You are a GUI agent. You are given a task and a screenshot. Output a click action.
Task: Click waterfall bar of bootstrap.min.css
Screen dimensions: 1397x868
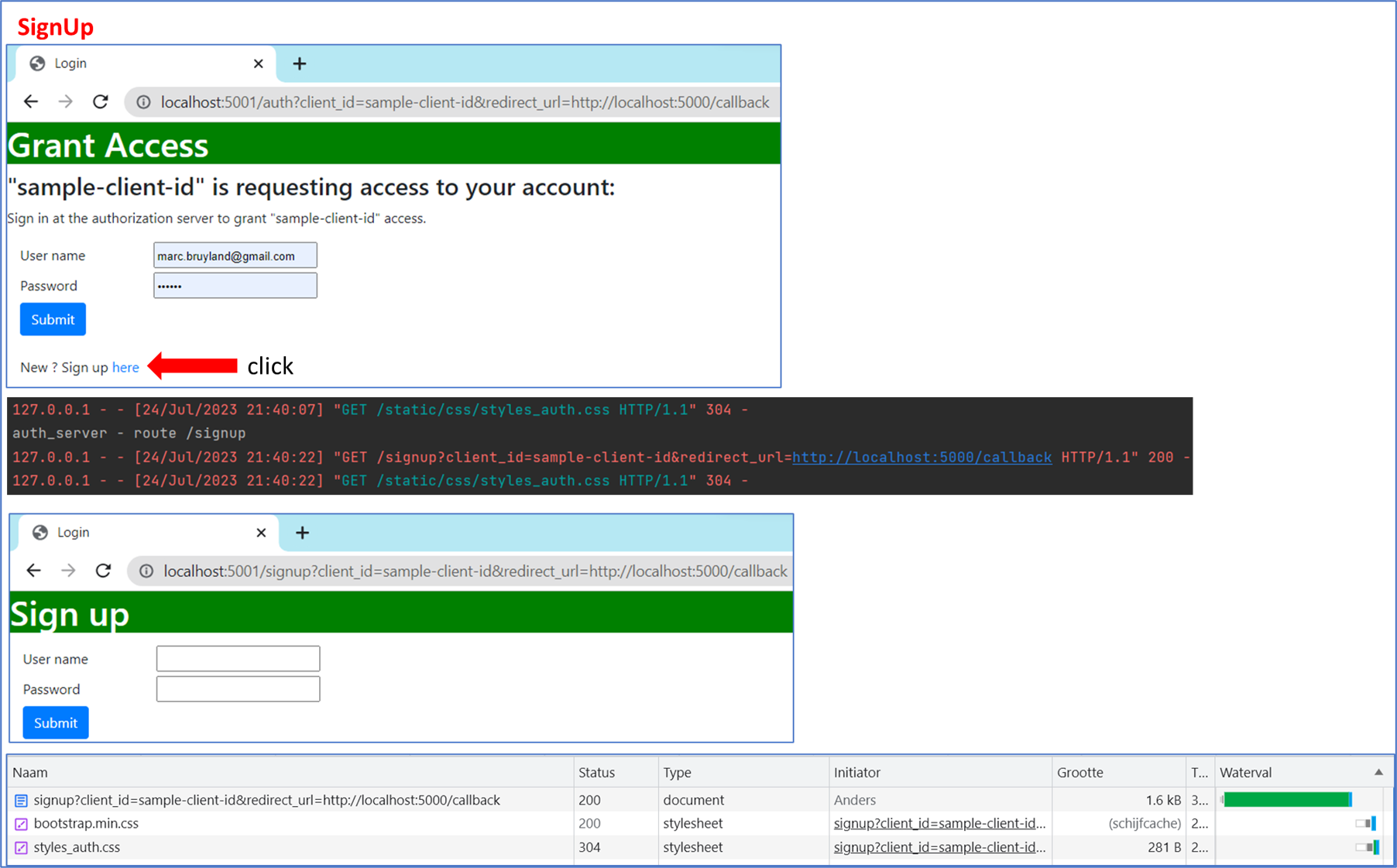(1366, 824)
